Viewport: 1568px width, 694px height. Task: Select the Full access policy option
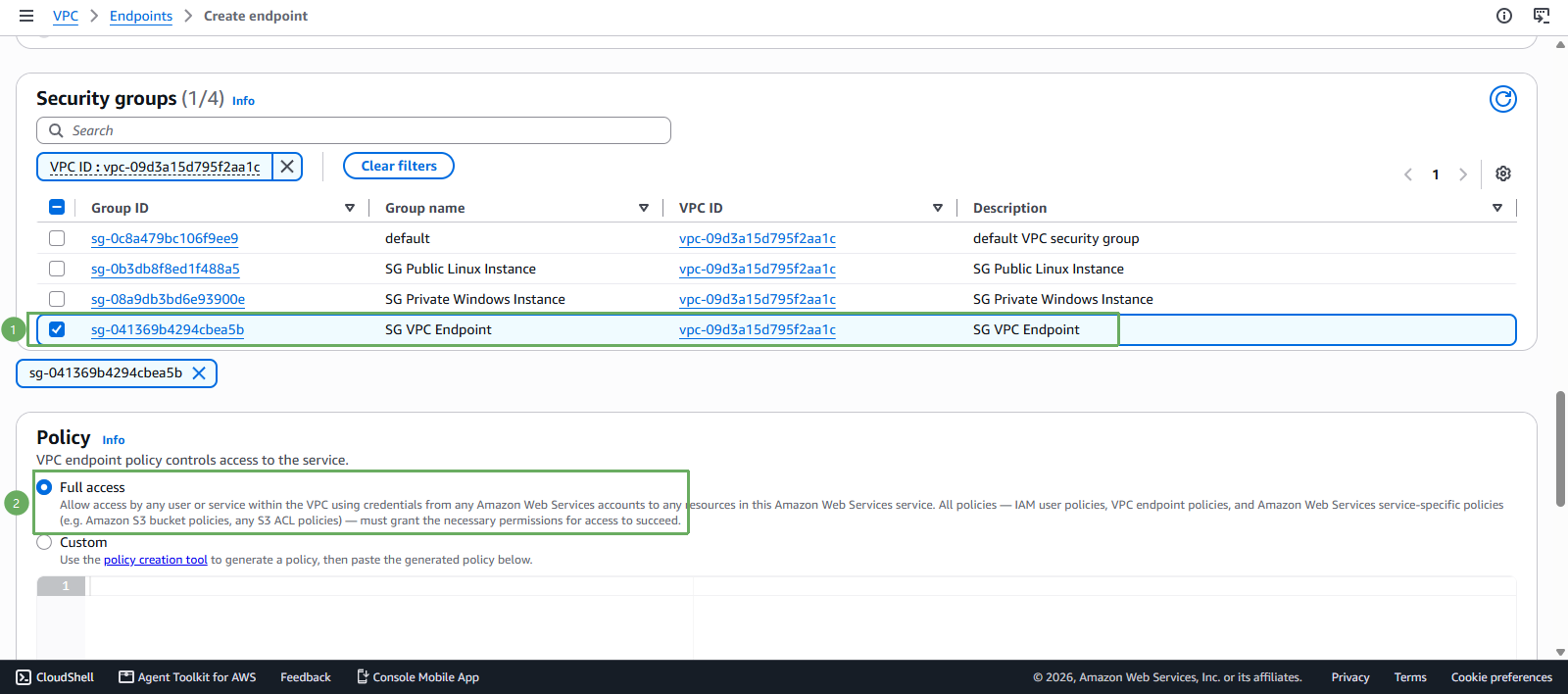click(x=44, y=487)
